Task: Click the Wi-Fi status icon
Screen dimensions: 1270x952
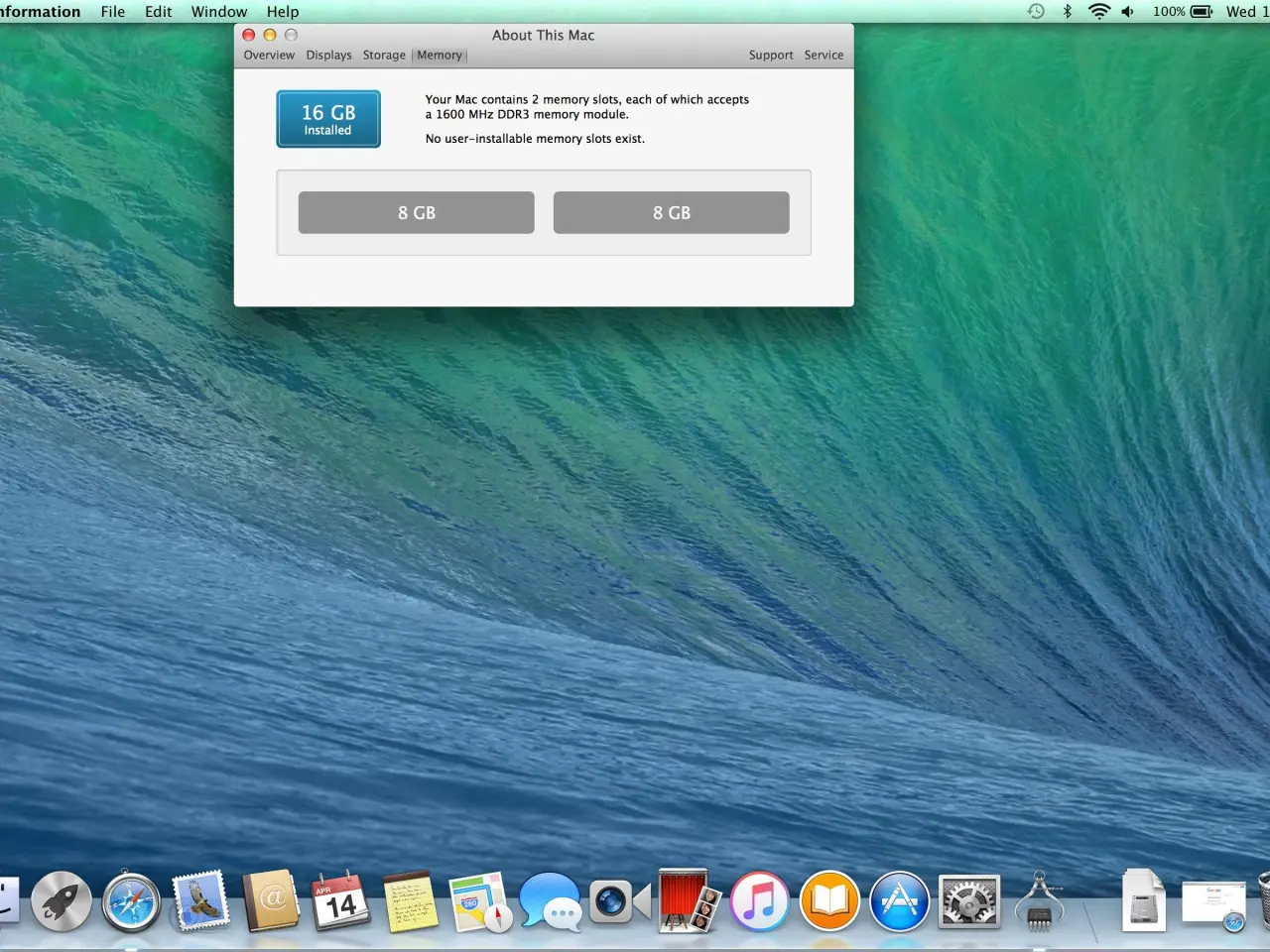Action: 1098,12
